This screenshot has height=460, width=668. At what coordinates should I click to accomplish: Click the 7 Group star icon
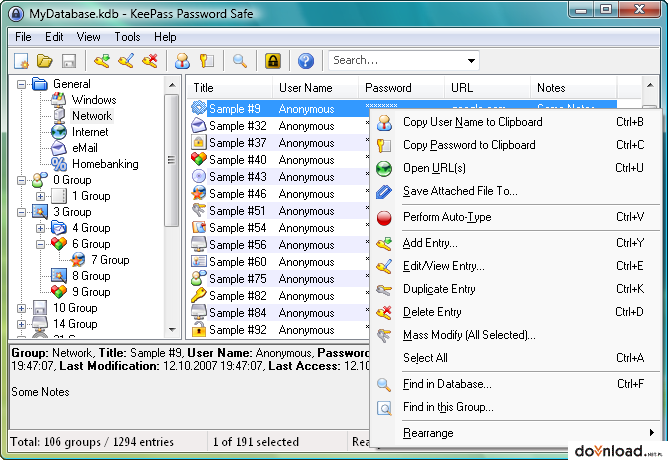click(78, 260)
